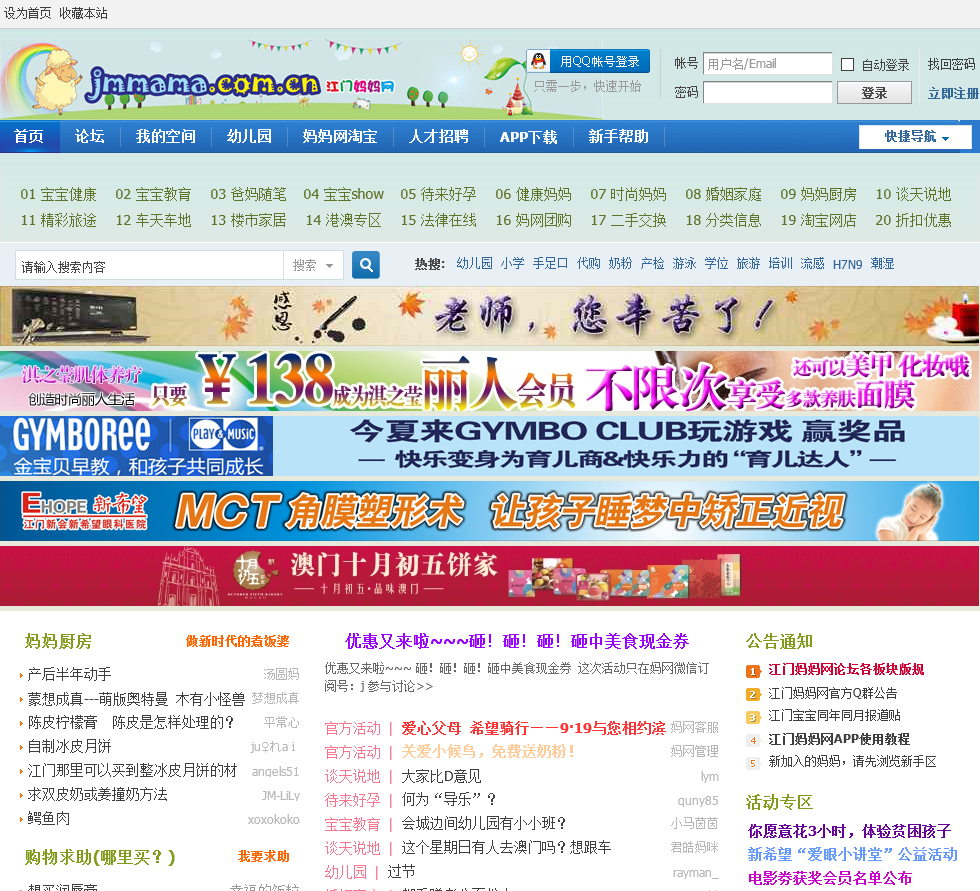Open post 爱心父母 希望骑行 9·19

point(533,729)
